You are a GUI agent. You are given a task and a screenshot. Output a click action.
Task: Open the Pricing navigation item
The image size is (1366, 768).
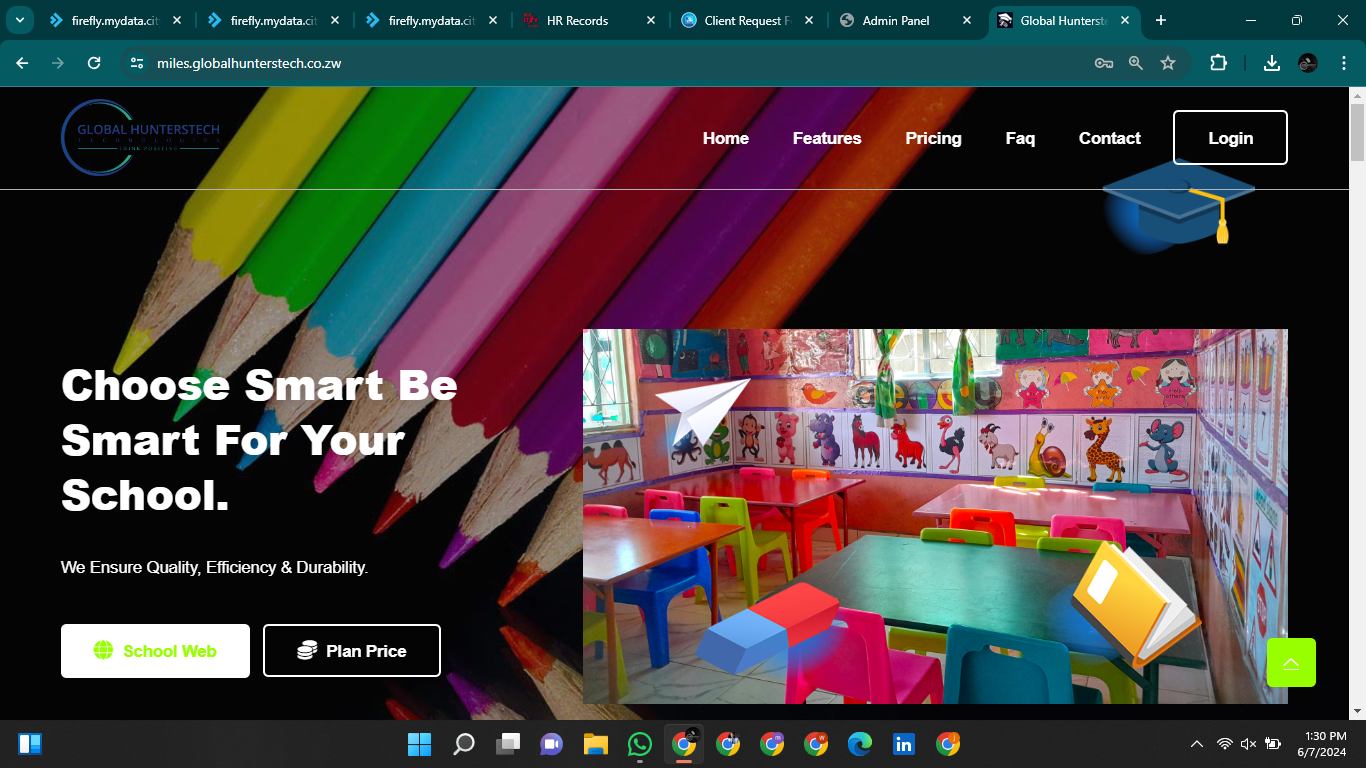pos(933,138)
